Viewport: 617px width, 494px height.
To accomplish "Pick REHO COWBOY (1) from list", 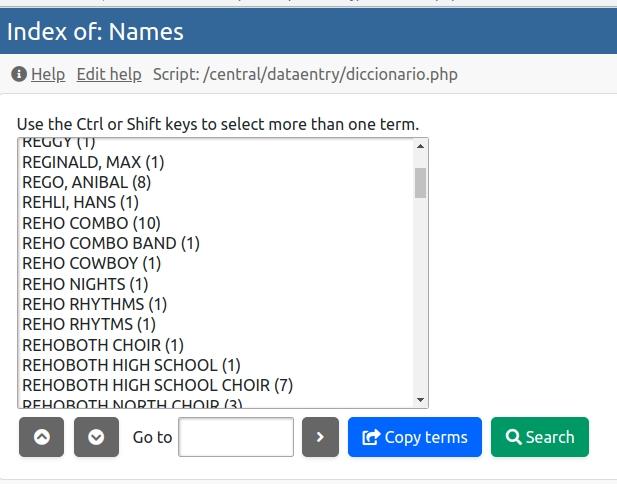I will coord(91,263).
